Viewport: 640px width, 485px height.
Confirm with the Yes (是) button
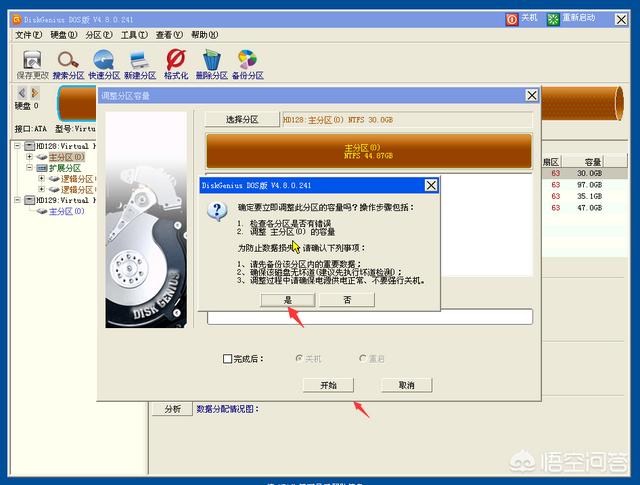(x=288, y=300)
